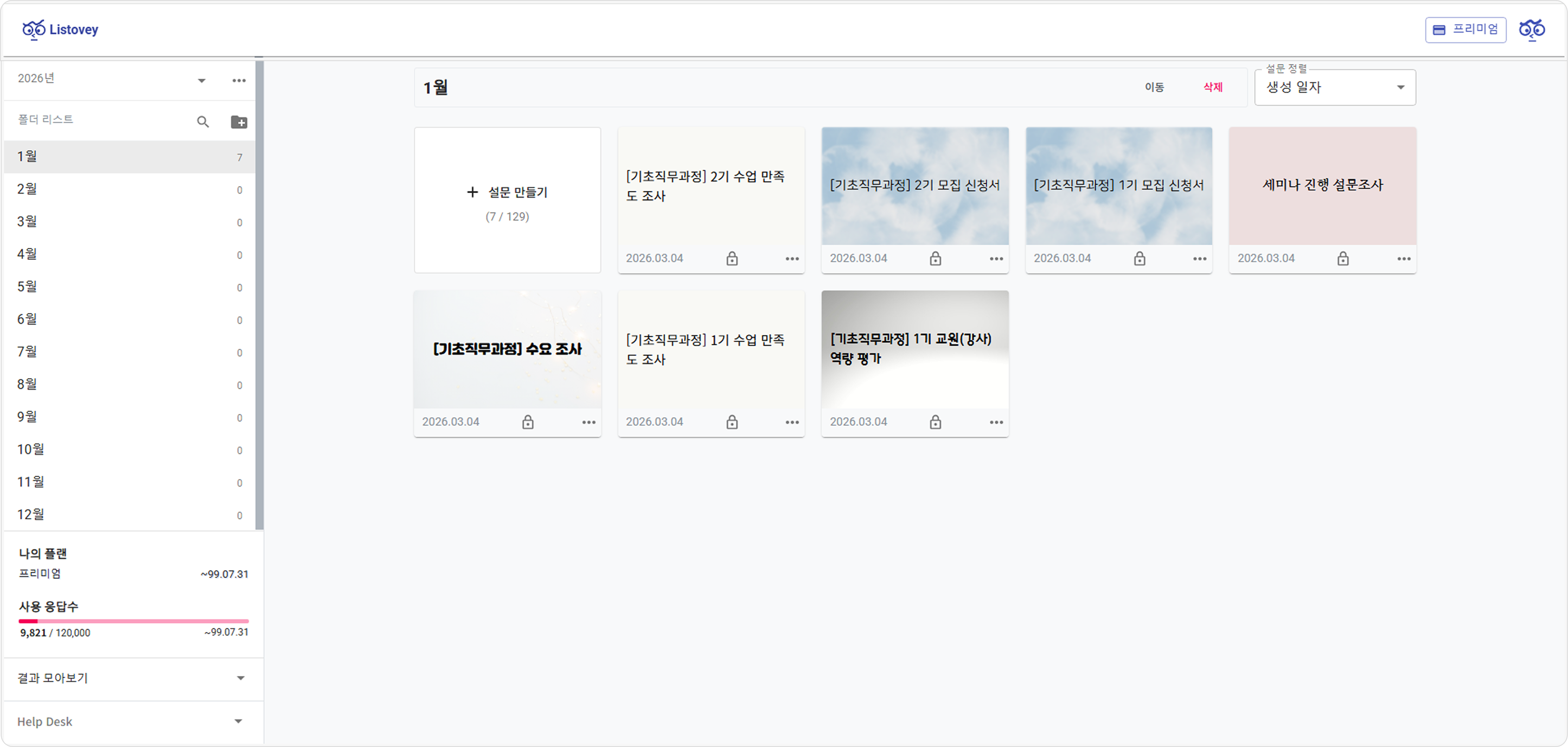Open the 2026년 more options menu
Image resolution: width=1568 pixels, height=747 pixels.
point(239,80)
